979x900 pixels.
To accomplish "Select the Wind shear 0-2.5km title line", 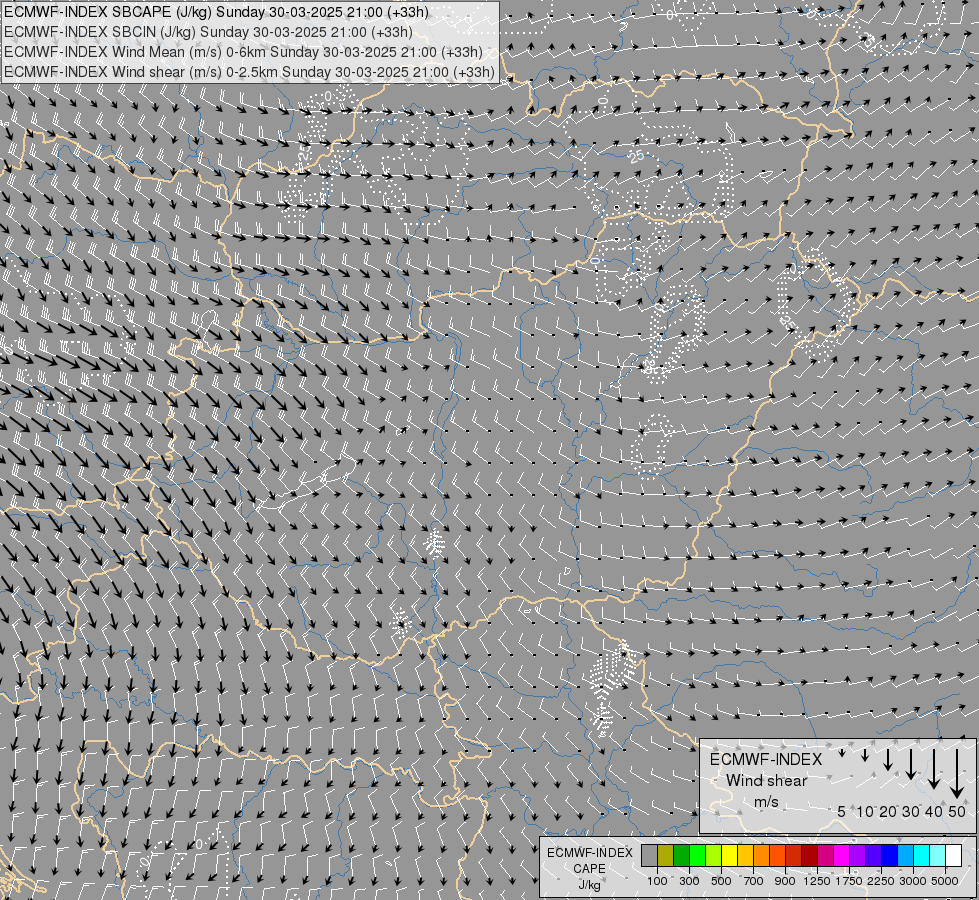I will pos(249,72).
